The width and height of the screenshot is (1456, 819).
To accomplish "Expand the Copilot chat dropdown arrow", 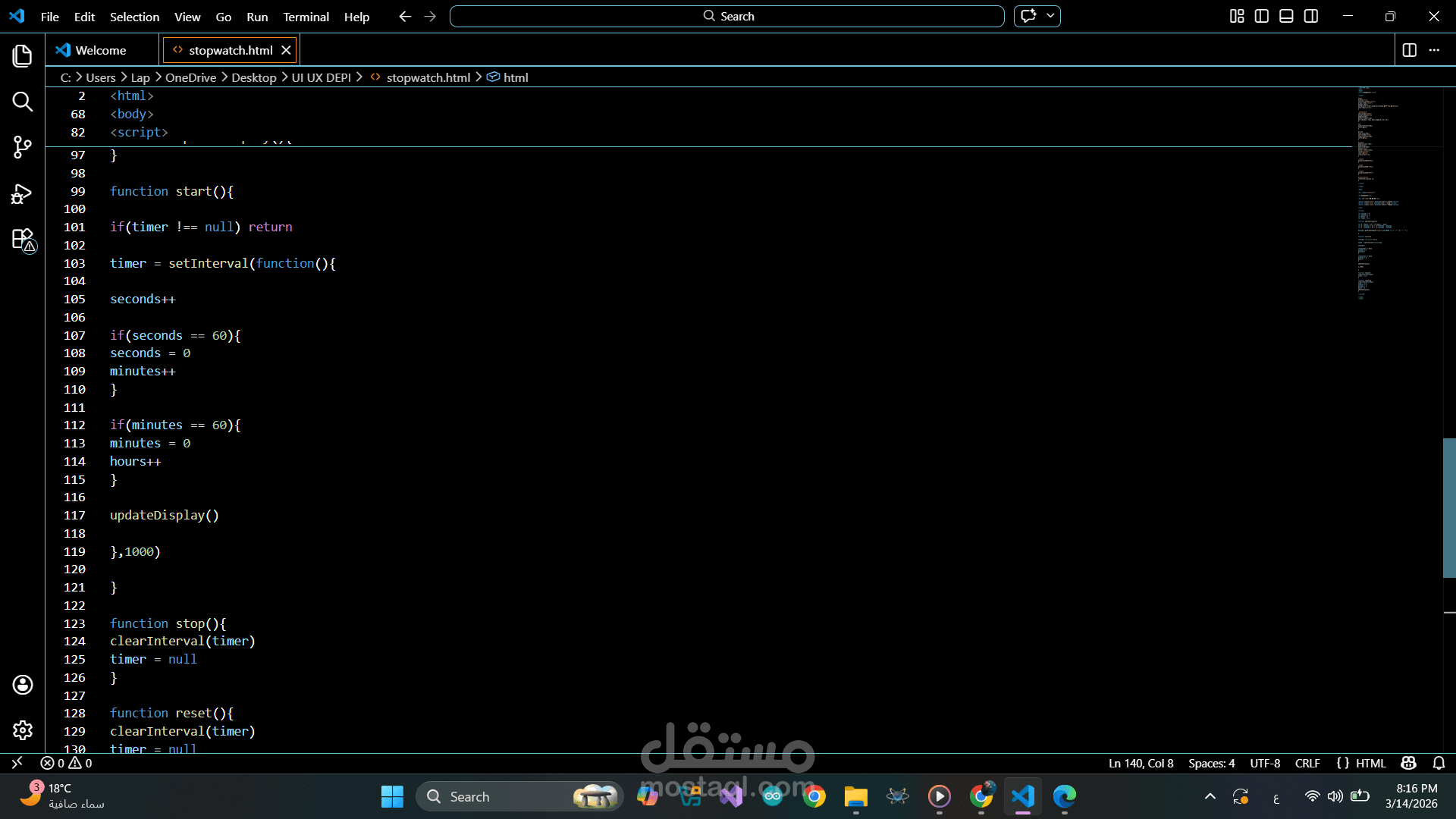I will pyautogui.click(x=1050, y=16).
